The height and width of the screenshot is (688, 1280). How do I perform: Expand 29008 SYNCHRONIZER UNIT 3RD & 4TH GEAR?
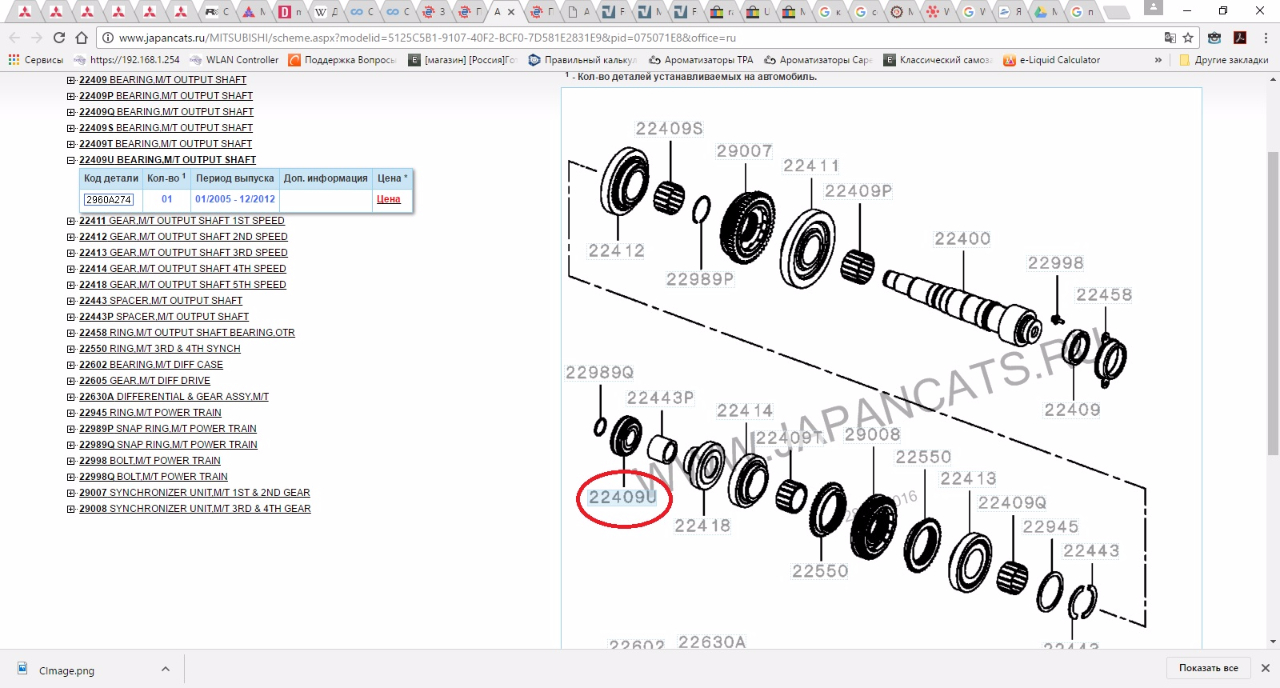(71, 509)
